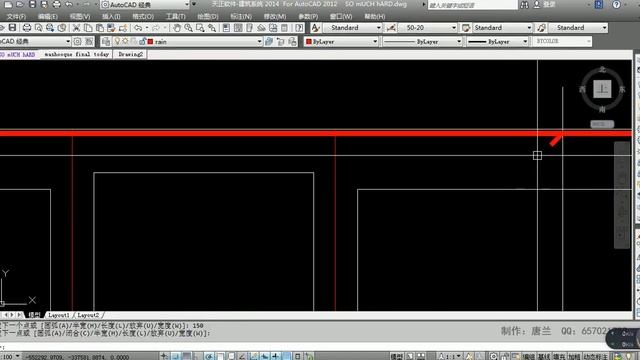Select the Zoom Realtime magnifier tool
The width and height of the screenshot is (640, 360).
(x=189, y=28)
